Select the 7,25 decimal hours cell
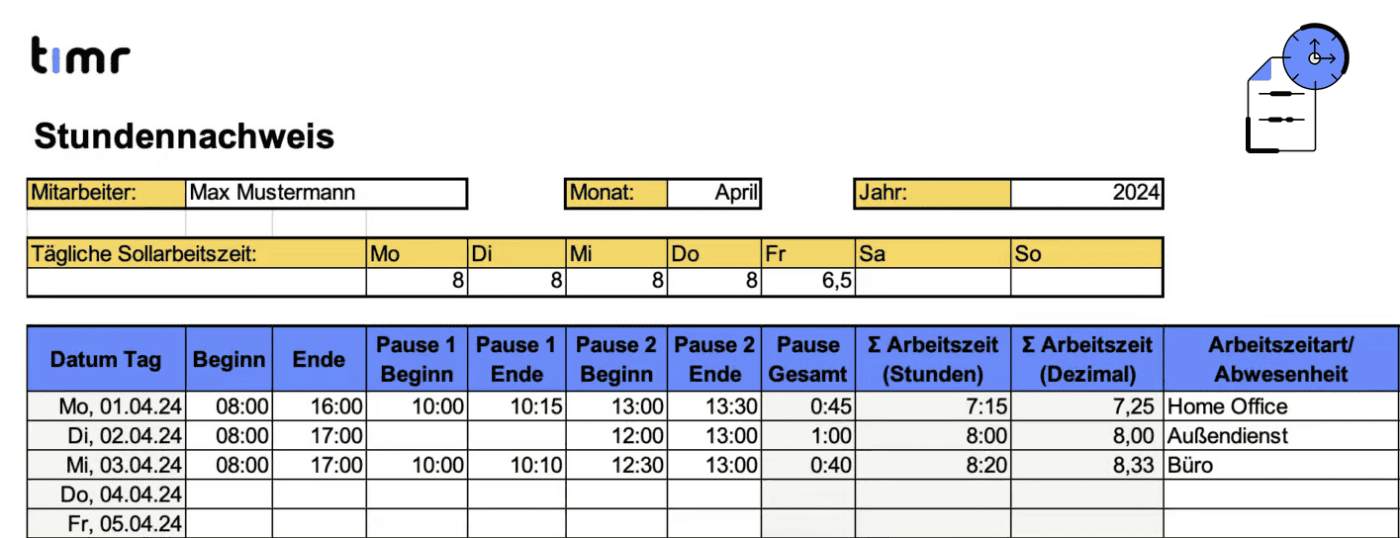This screenshot has width=1400, height=538. 1087,407
